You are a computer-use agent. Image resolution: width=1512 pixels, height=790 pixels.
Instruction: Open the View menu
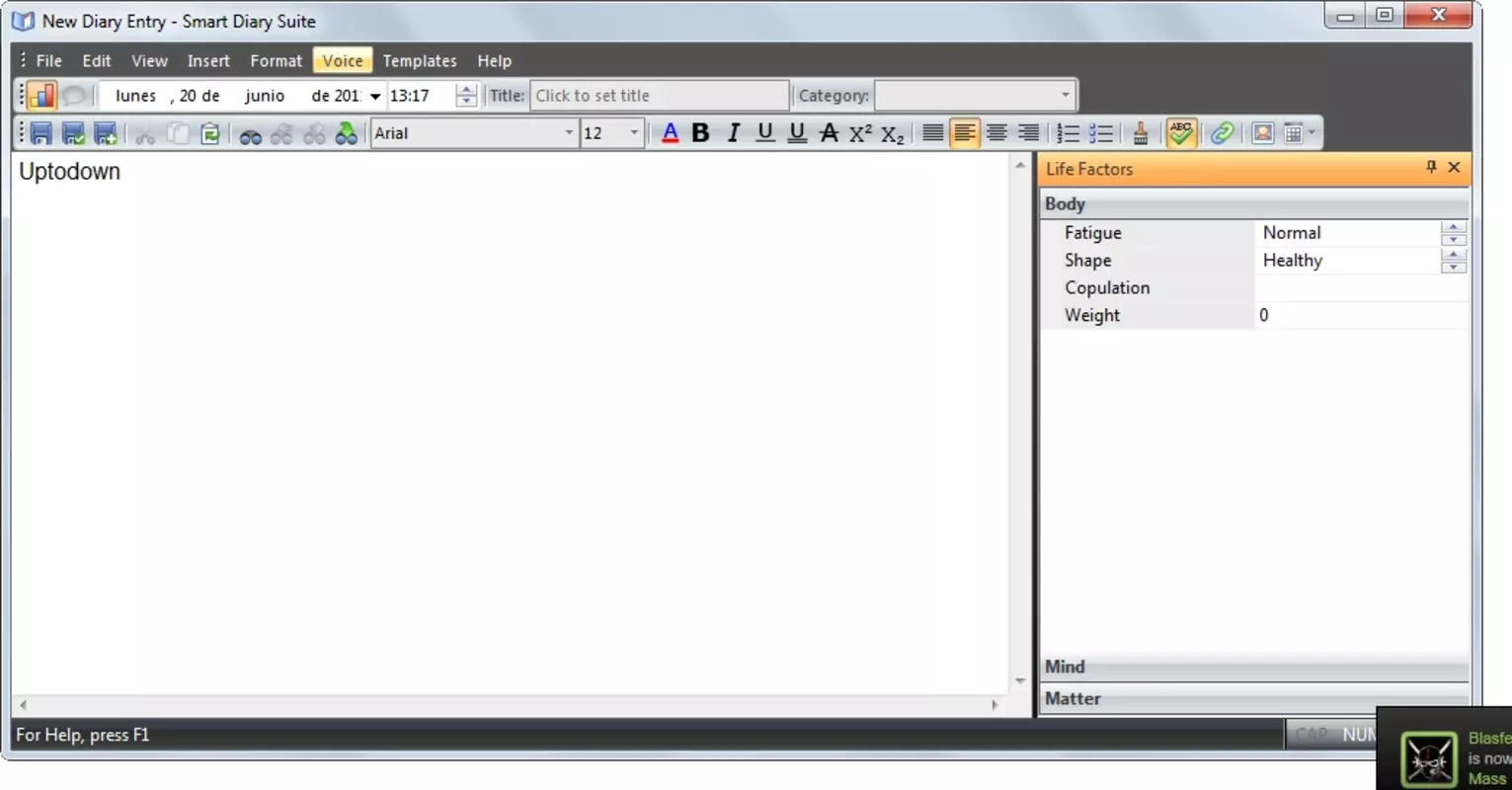coord(149,61)
